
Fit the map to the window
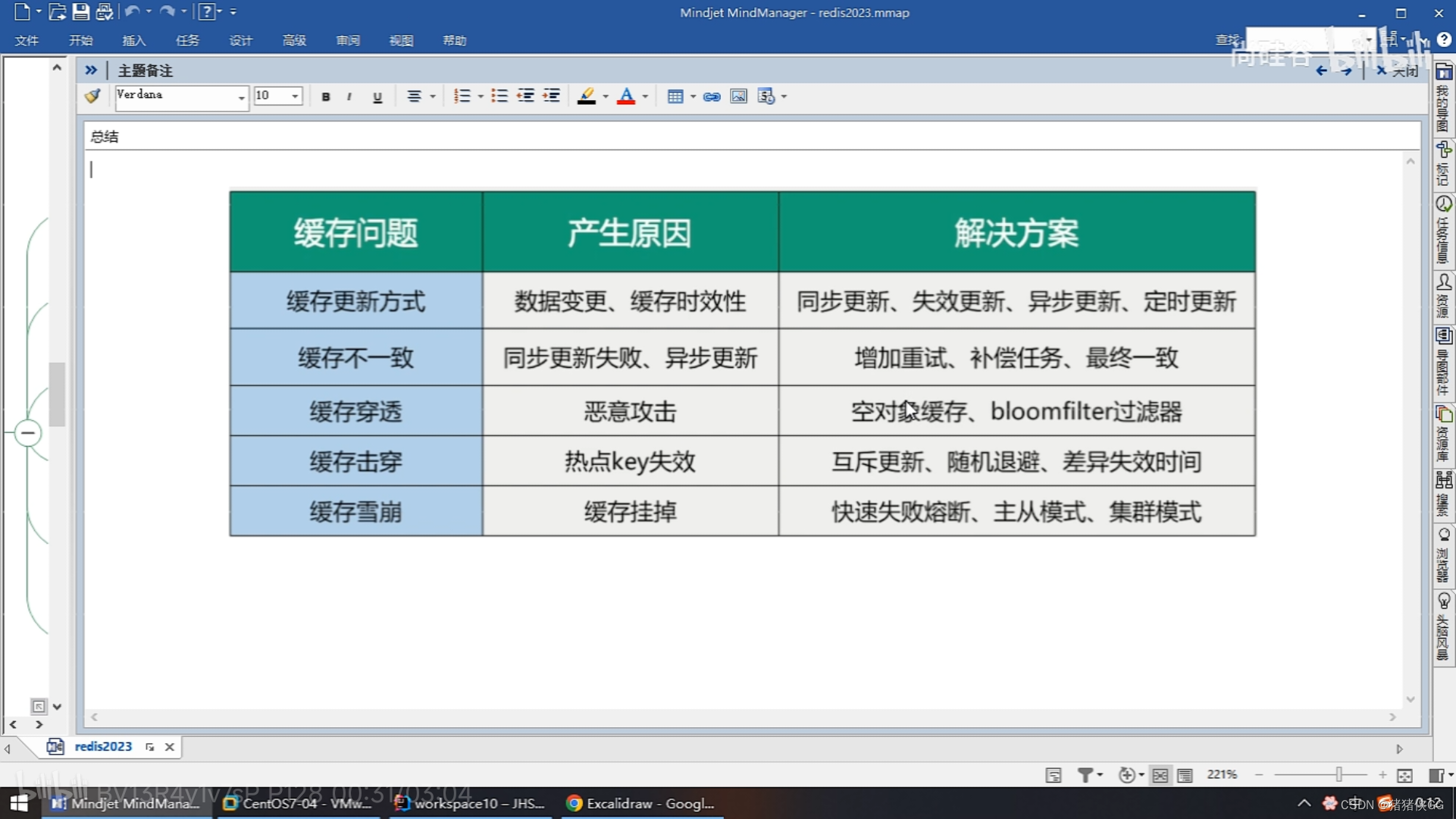point(1404,775)
